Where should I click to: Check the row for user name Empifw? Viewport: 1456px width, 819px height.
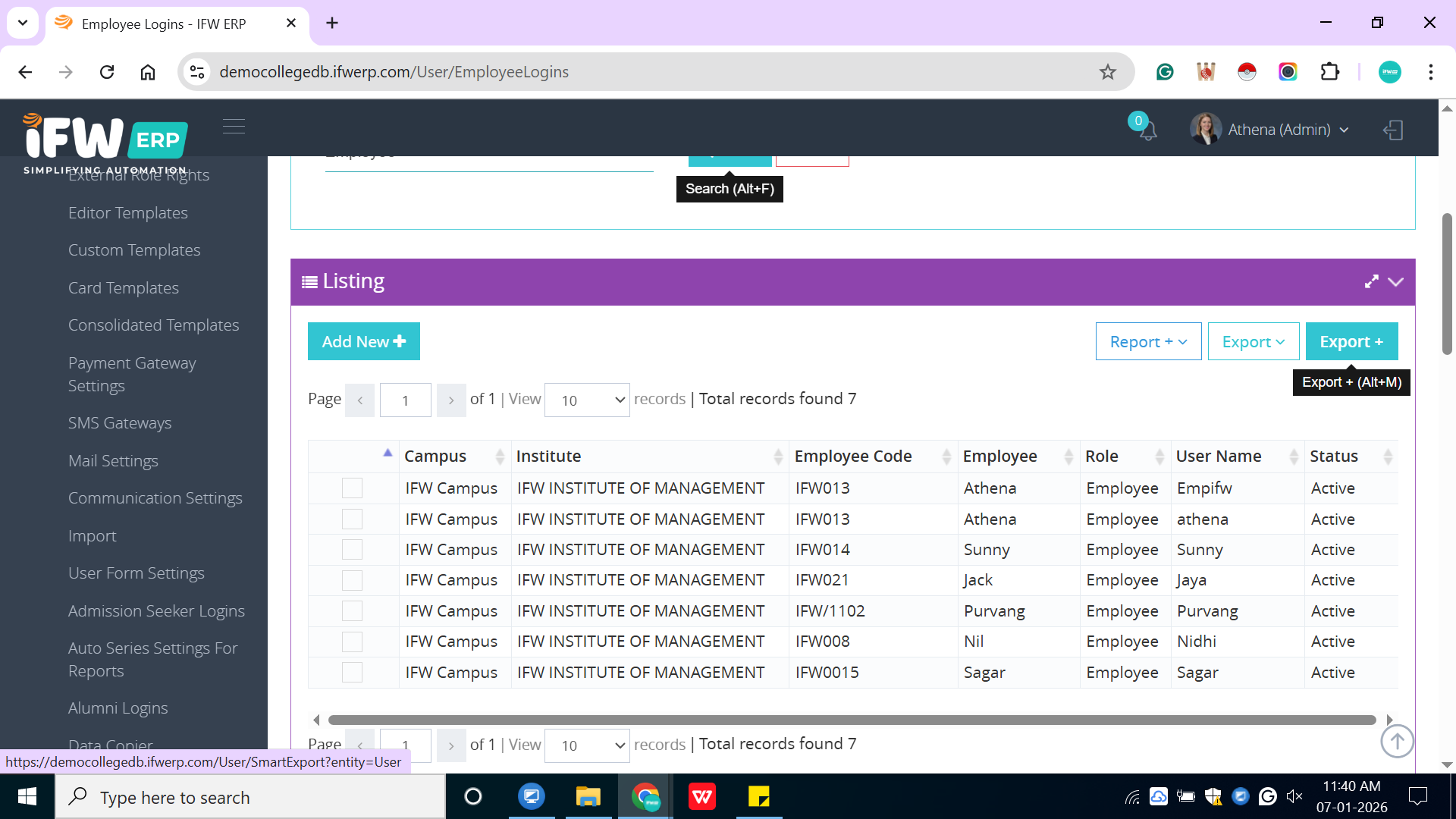pos(352,488)
